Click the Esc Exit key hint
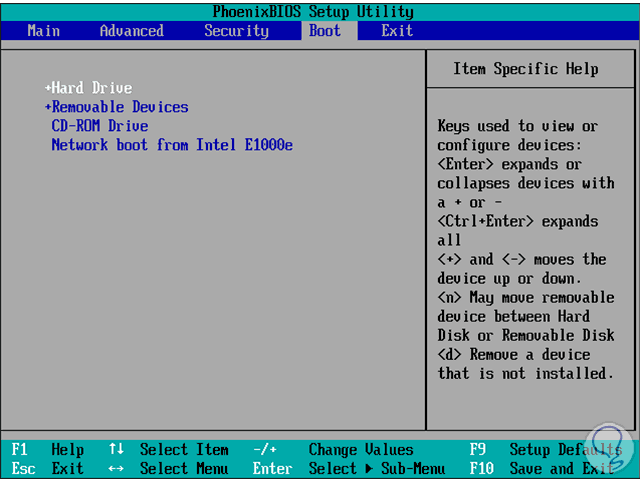This screenshot has height=480, width=640. point(48,469)
